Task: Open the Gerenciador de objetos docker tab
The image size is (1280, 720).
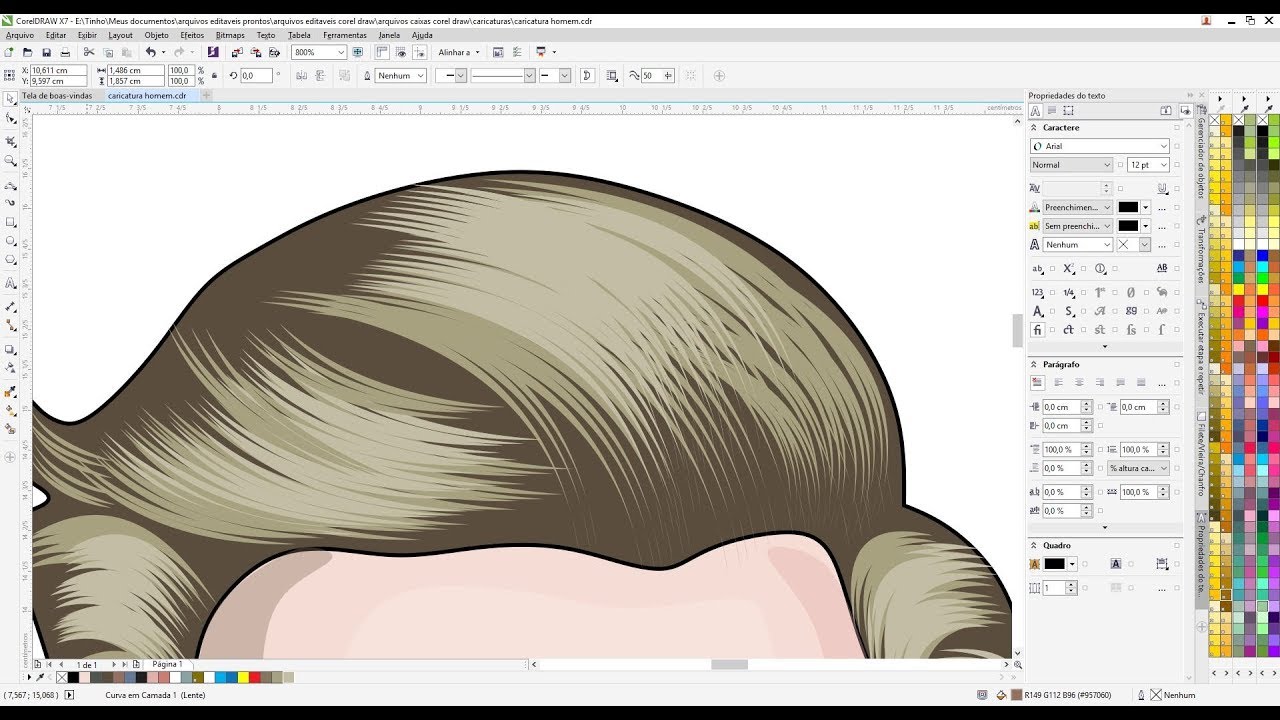Action: tap(1201, 150)
